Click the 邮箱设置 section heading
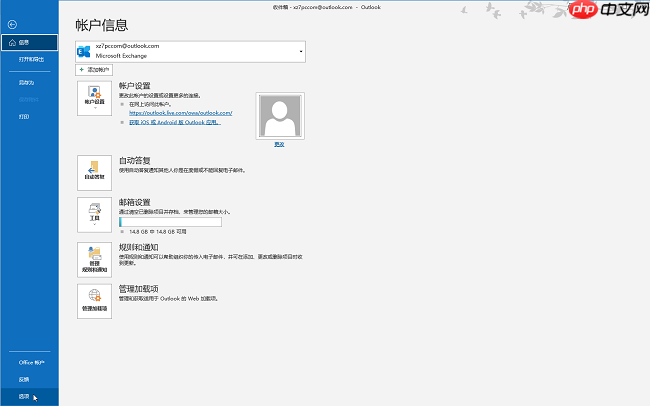This screenshot has width=650, height=406. pos(135,202)
